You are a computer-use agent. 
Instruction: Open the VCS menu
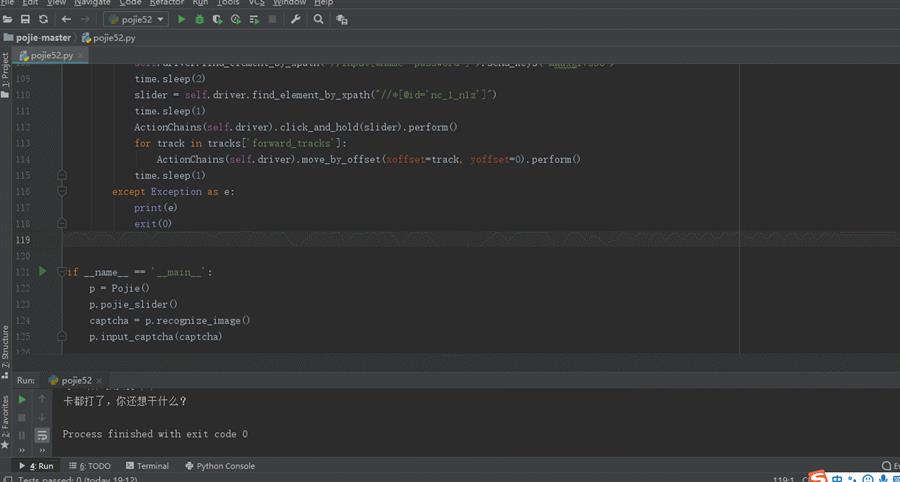click(x=257, y=2)
